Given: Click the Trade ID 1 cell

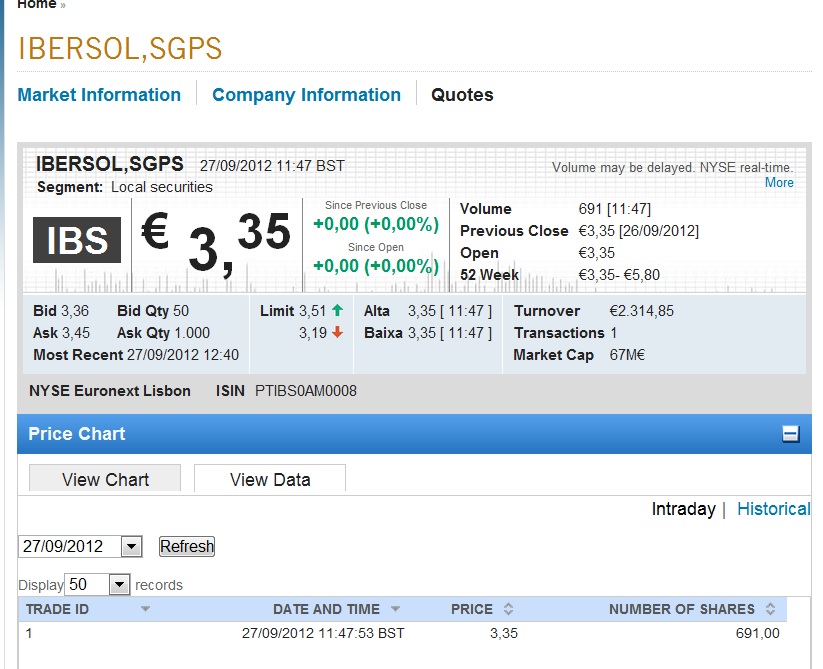Looking at the screenshot, I should click(x=29, y=633).
